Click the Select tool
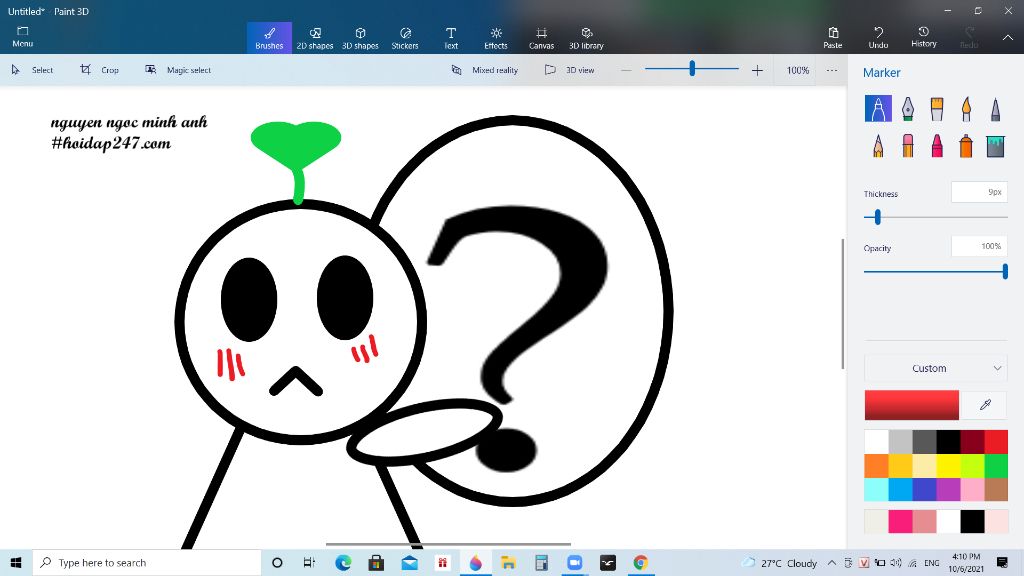Viewport: 1024px width, 576px height. (33, 70)
